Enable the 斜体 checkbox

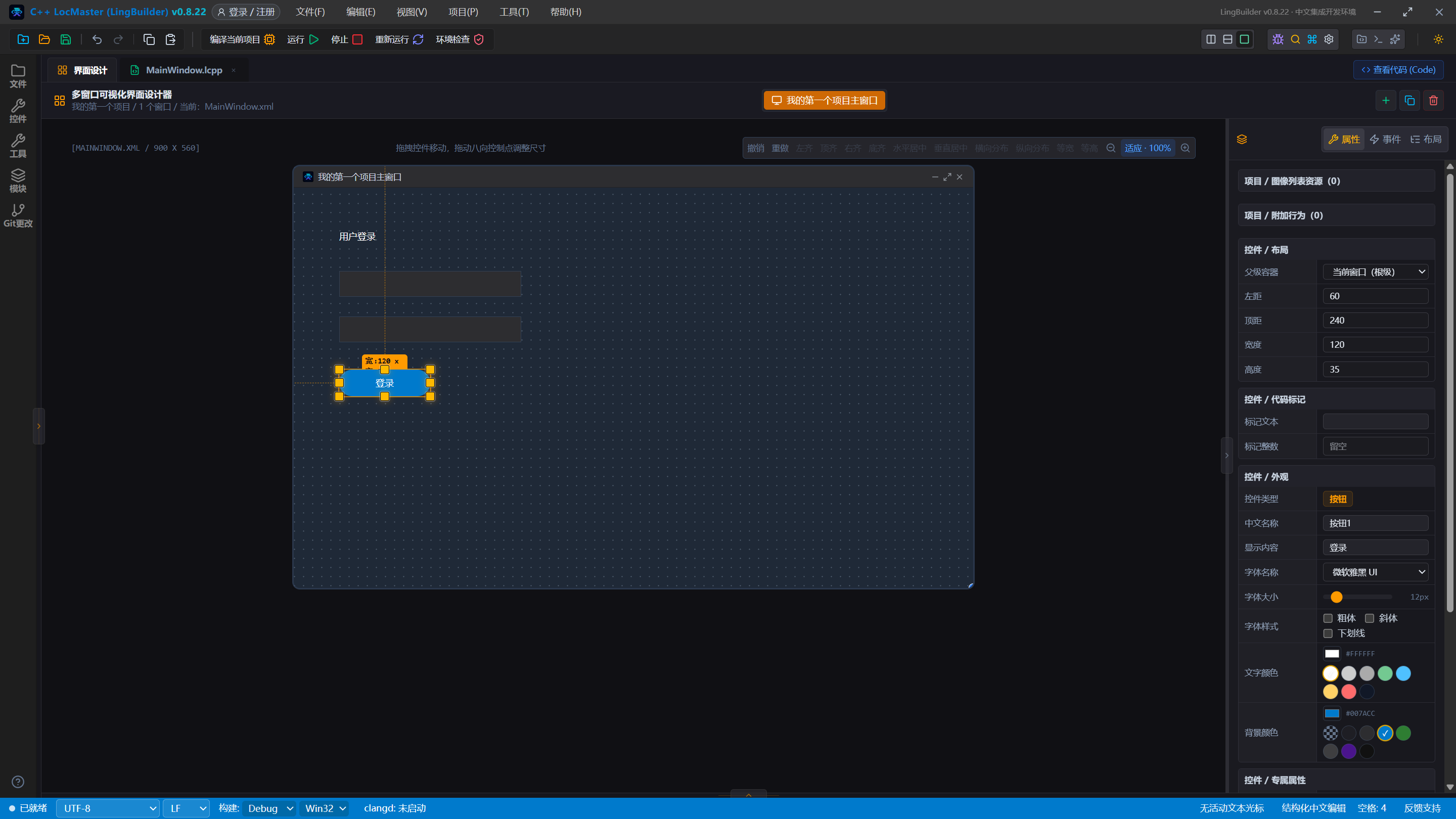[x=1370, y=618]
